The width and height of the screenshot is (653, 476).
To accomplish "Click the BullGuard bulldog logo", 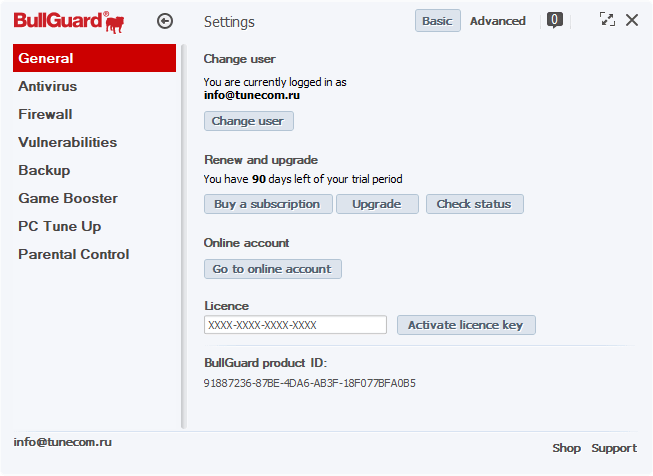I will click(x=69, y=22).
